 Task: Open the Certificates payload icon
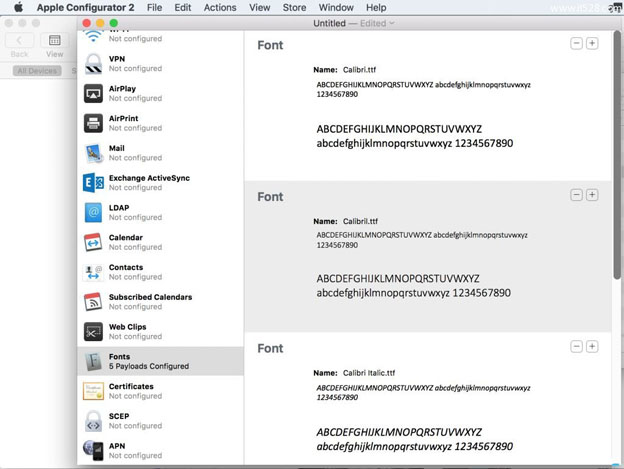pyautogui.click(x=94, y=391)
